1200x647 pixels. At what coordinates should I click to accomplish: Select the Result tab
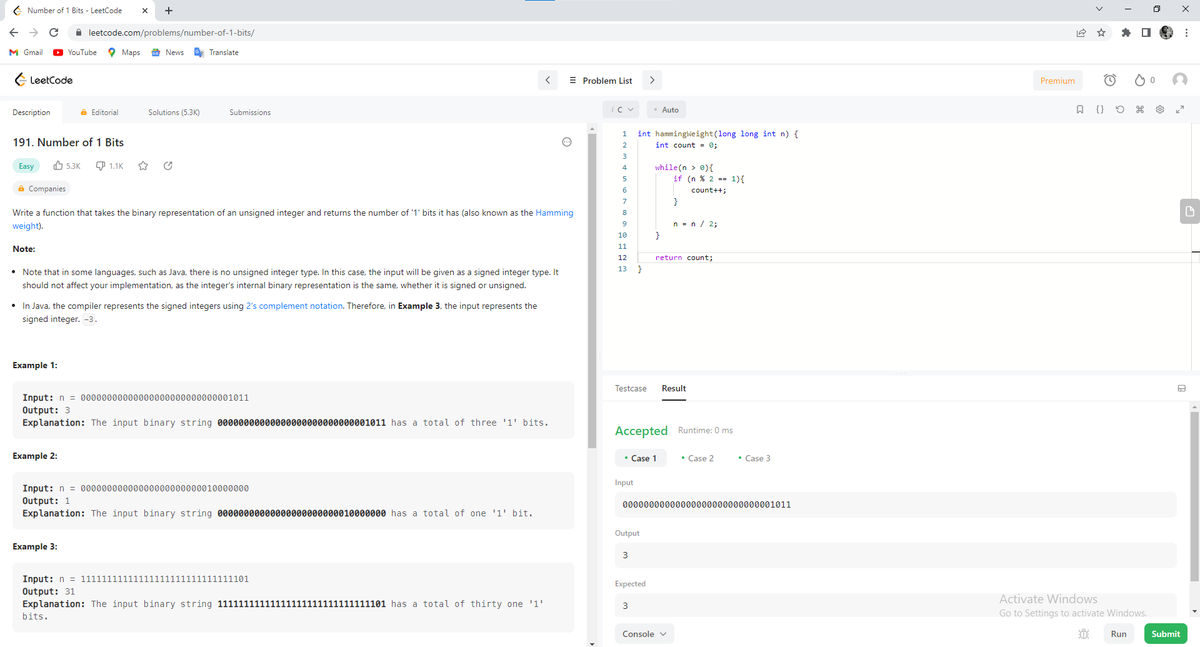point(674,388)
